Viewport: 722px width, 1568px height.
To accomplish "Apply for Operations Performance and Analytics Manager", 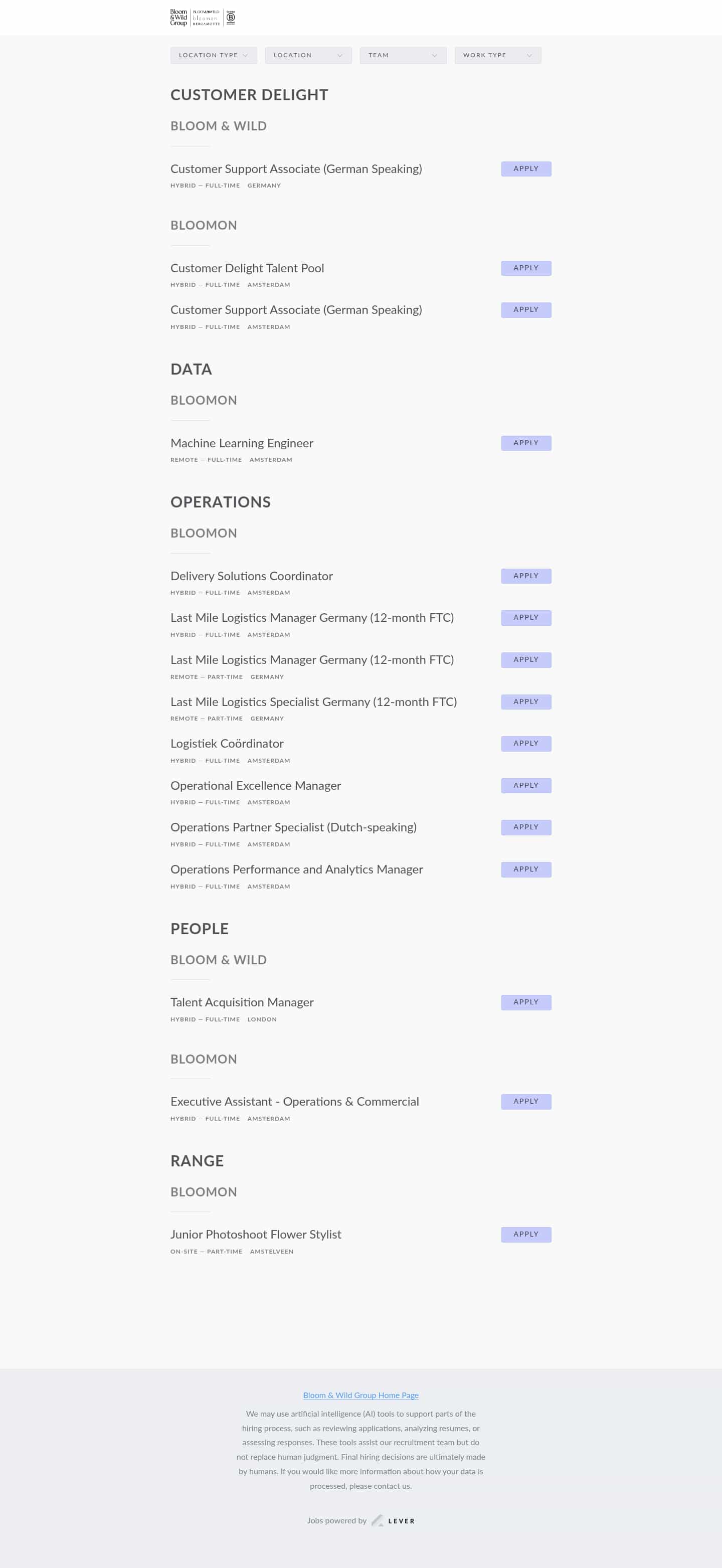I will pyautogui.click(x=525, y=869).
